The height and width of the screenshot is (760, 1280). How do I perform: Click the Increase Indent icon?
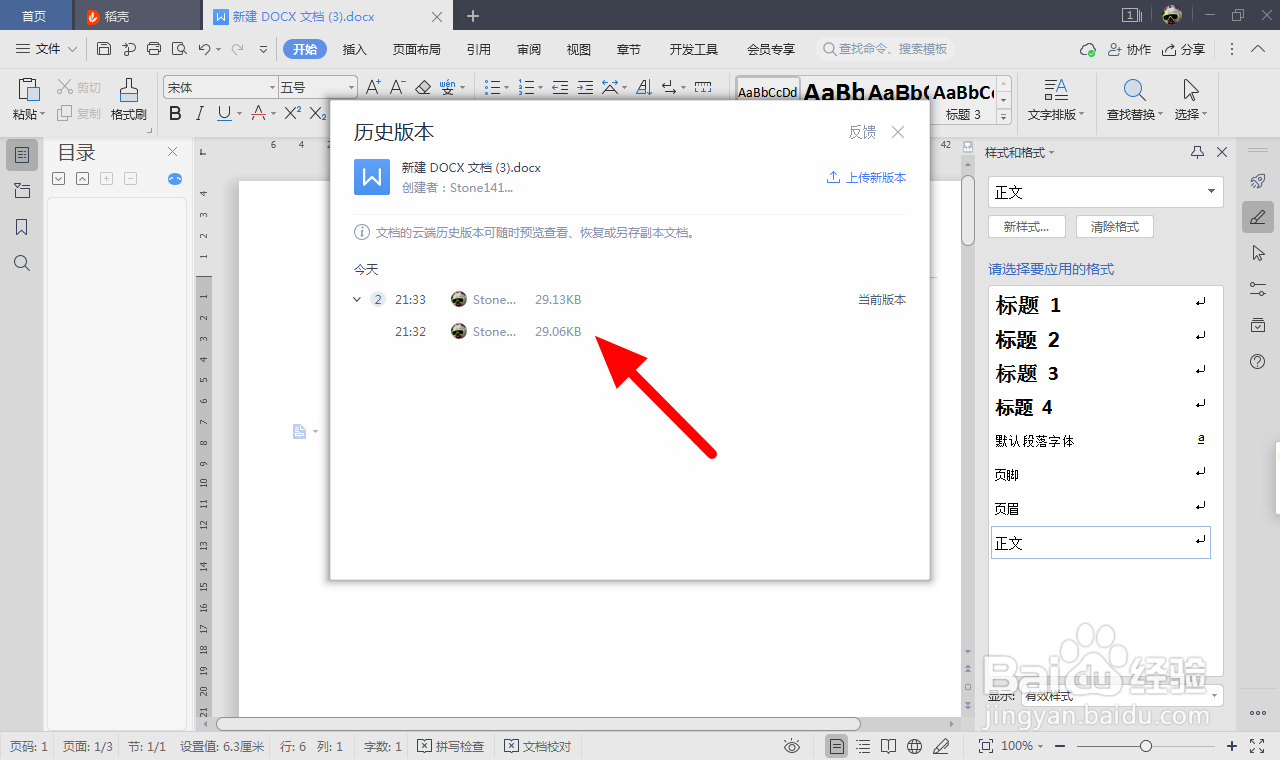[585, 87]
